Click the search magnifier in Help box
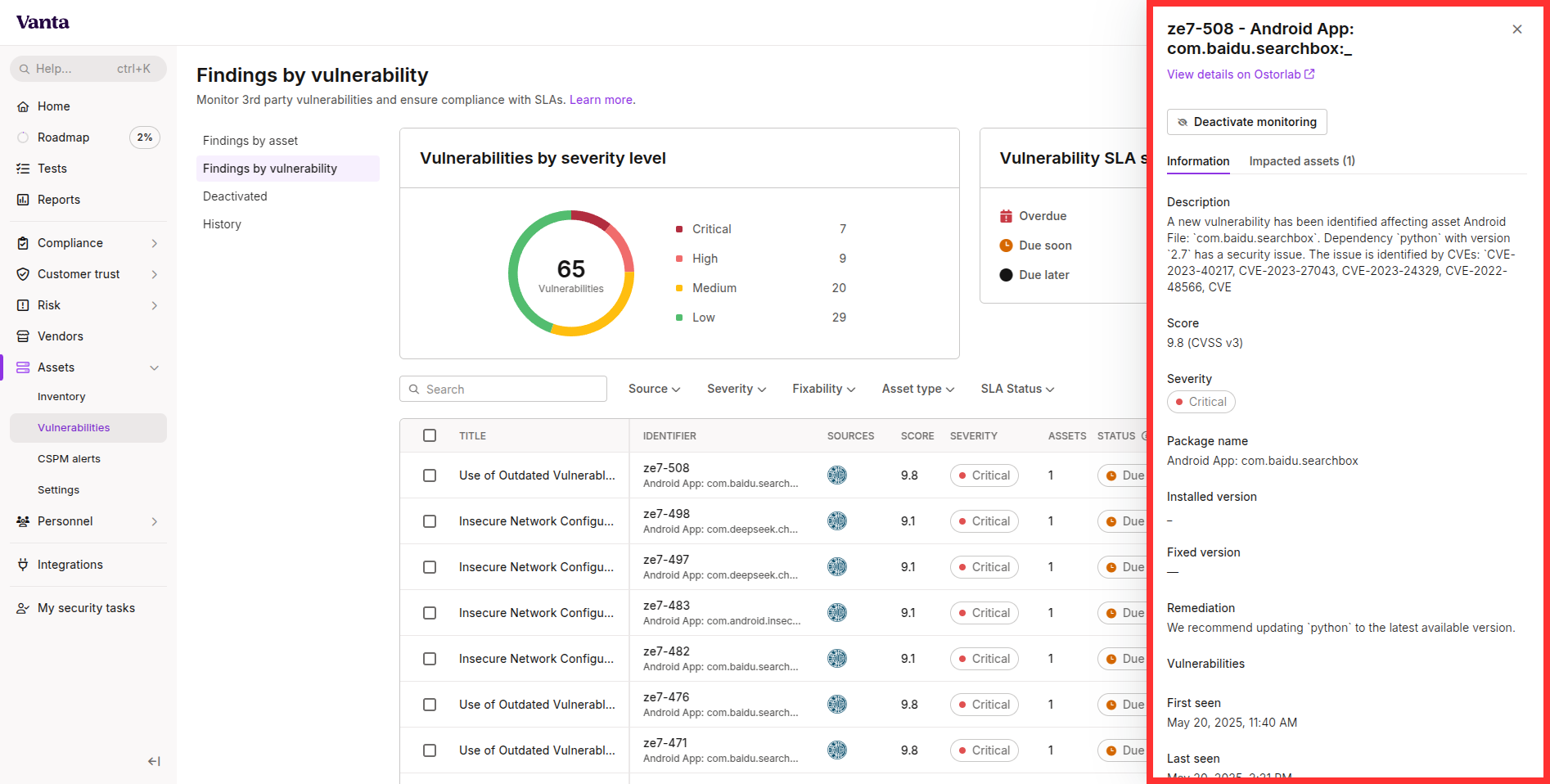The image size is (1550, 784). tap(25, 69)
